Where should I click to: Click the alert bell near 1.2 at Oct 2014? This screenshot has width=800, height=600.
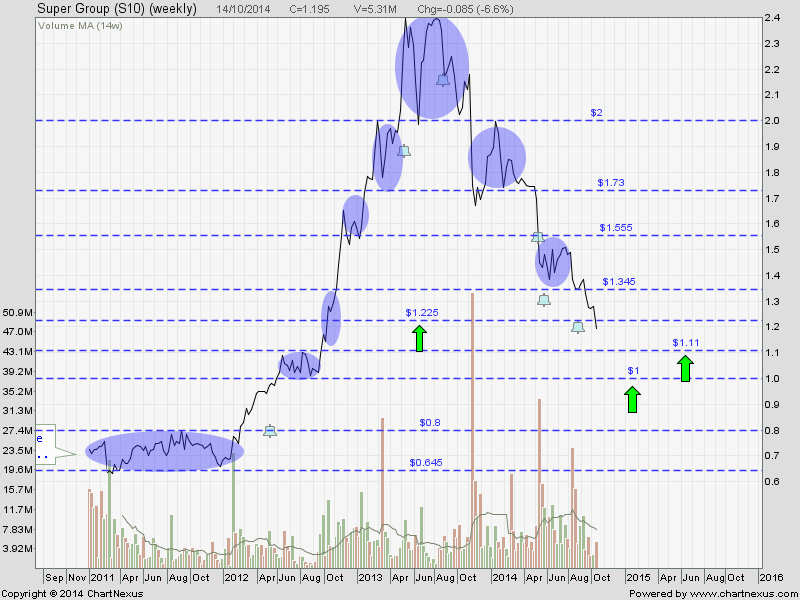coord(578,327)
